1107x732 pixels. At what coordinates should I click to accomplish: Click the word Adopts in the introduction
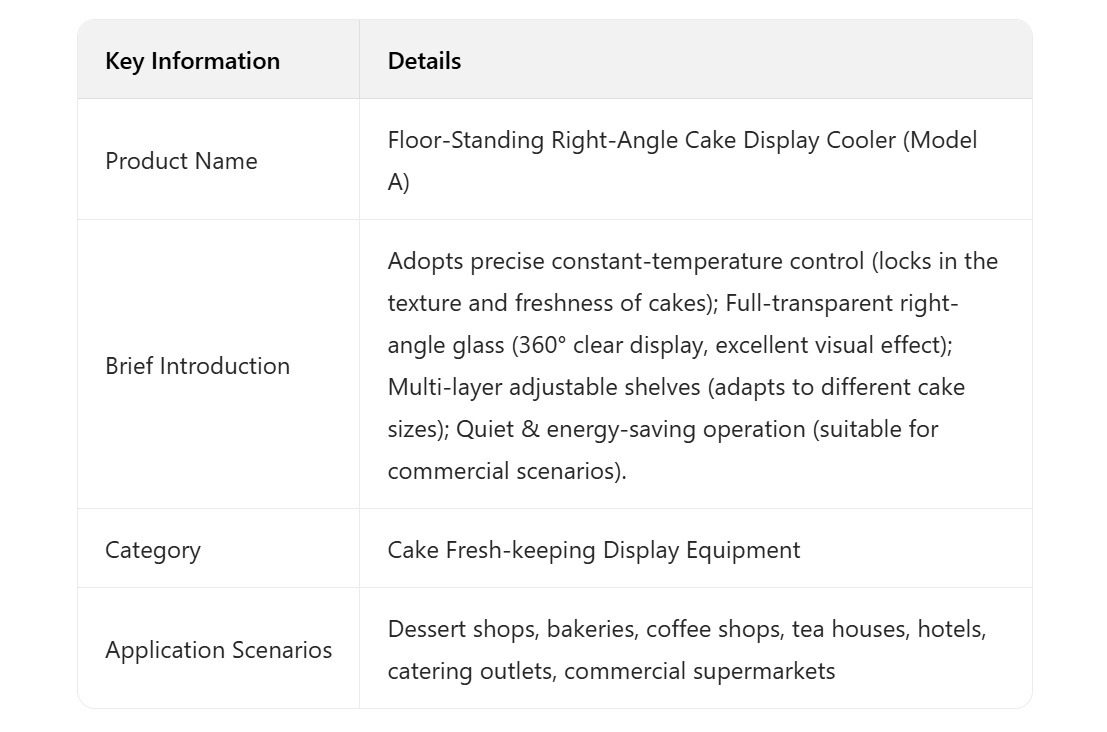425,262
